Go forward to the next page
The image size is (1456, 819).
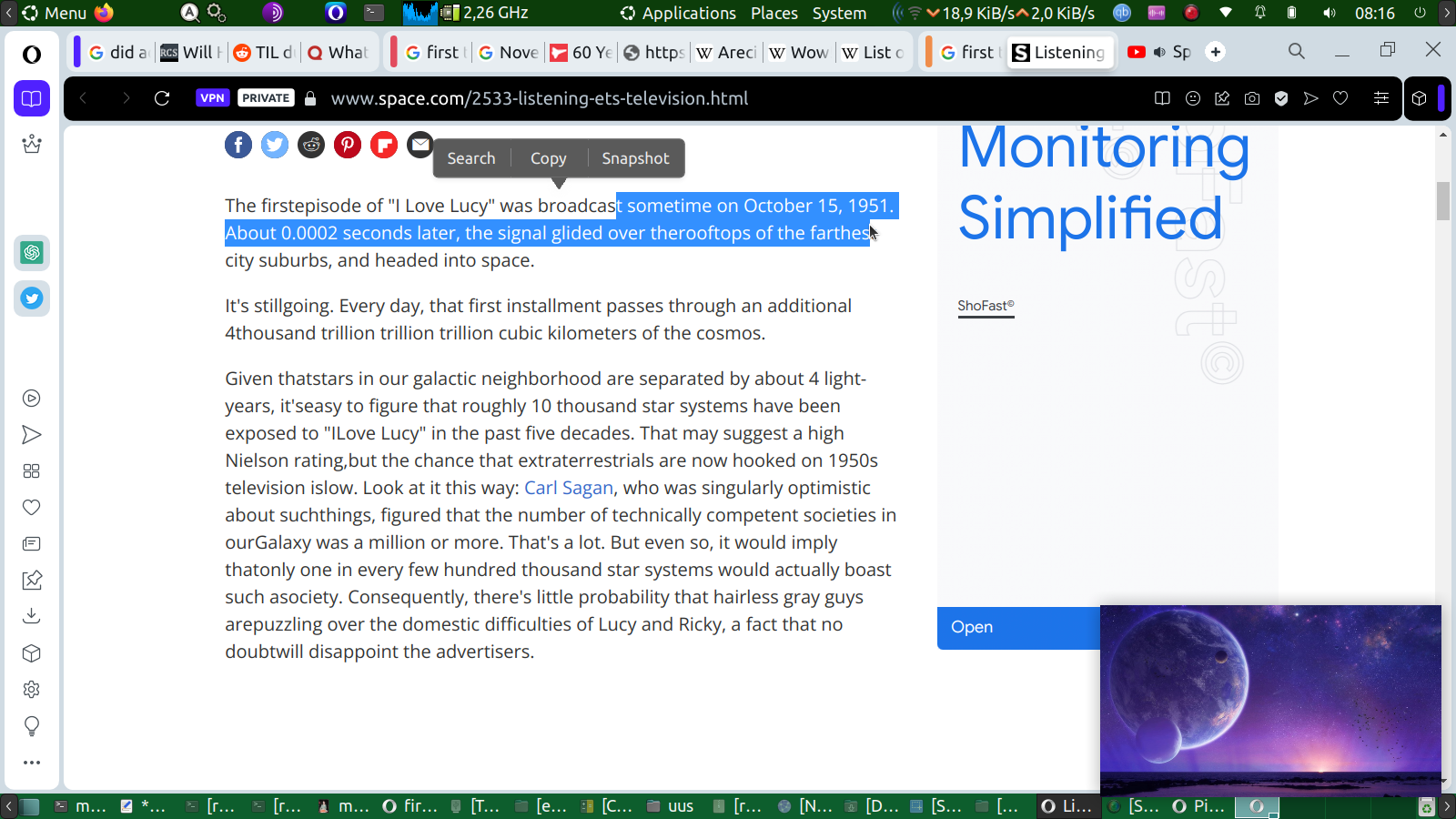126,98
